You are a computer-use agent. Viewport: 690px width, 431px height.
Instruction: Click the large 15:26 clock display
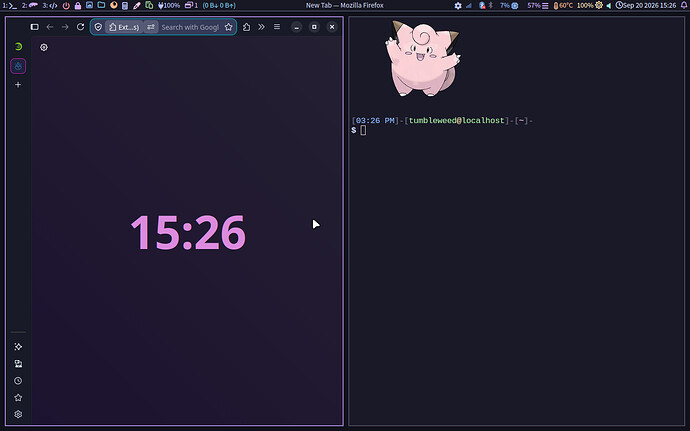pos(188,232)
